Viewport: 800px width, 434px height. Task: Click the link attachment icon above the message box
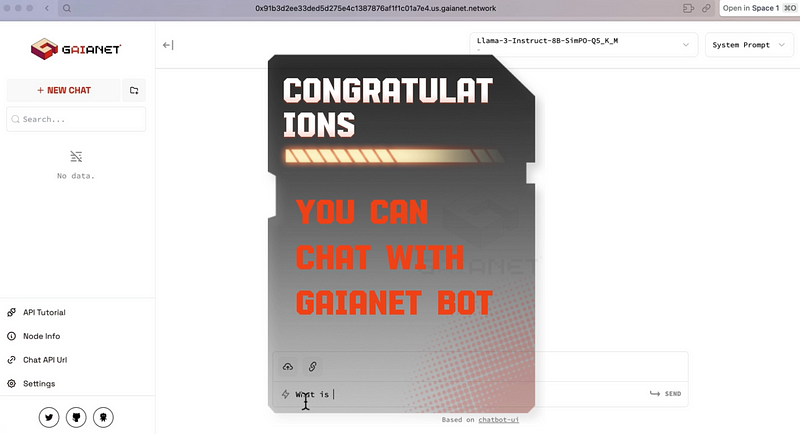(312, 367)
